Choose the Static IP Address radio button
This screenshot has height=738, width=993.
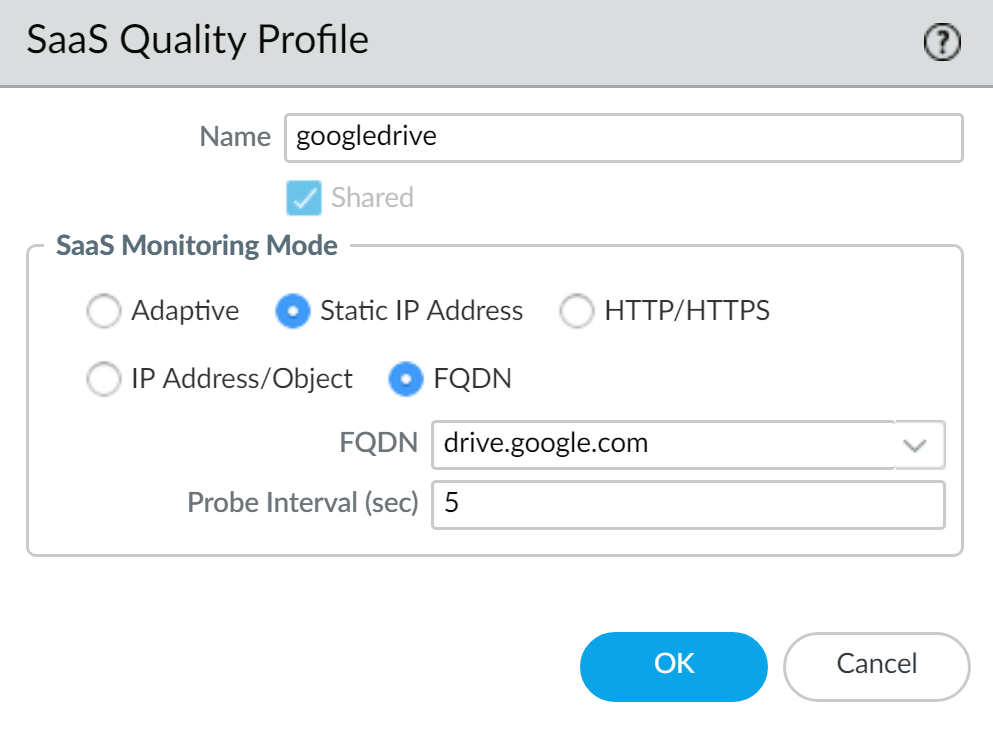click(x=292, y=312)
